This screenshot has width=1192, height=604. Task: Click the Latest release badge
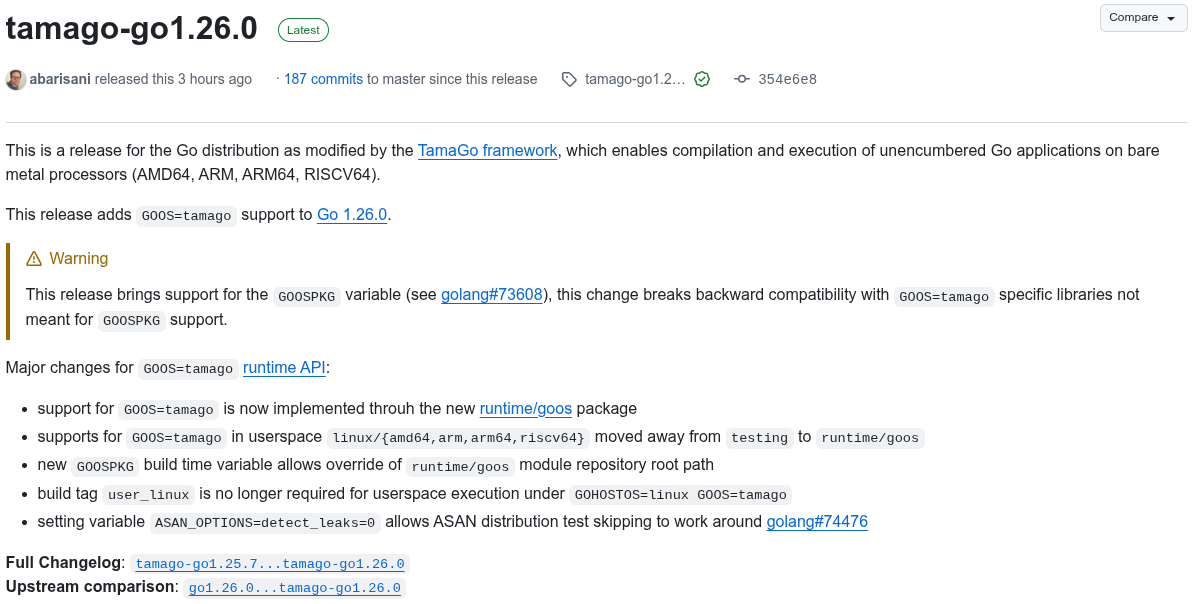[303, 30]
